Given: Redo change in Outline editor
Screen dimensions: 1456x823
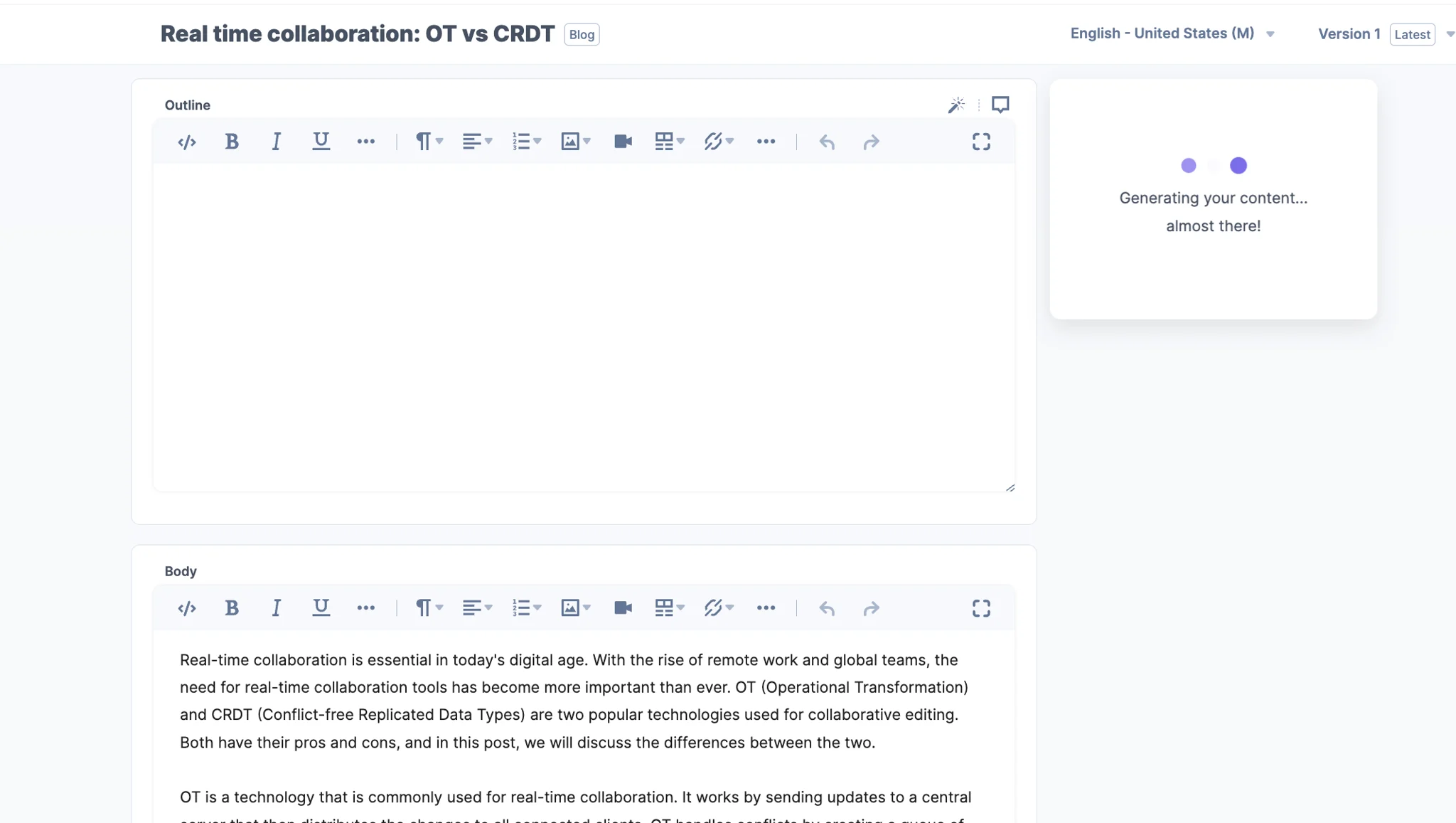Looking at the screenshot, I should pos(871,142).
